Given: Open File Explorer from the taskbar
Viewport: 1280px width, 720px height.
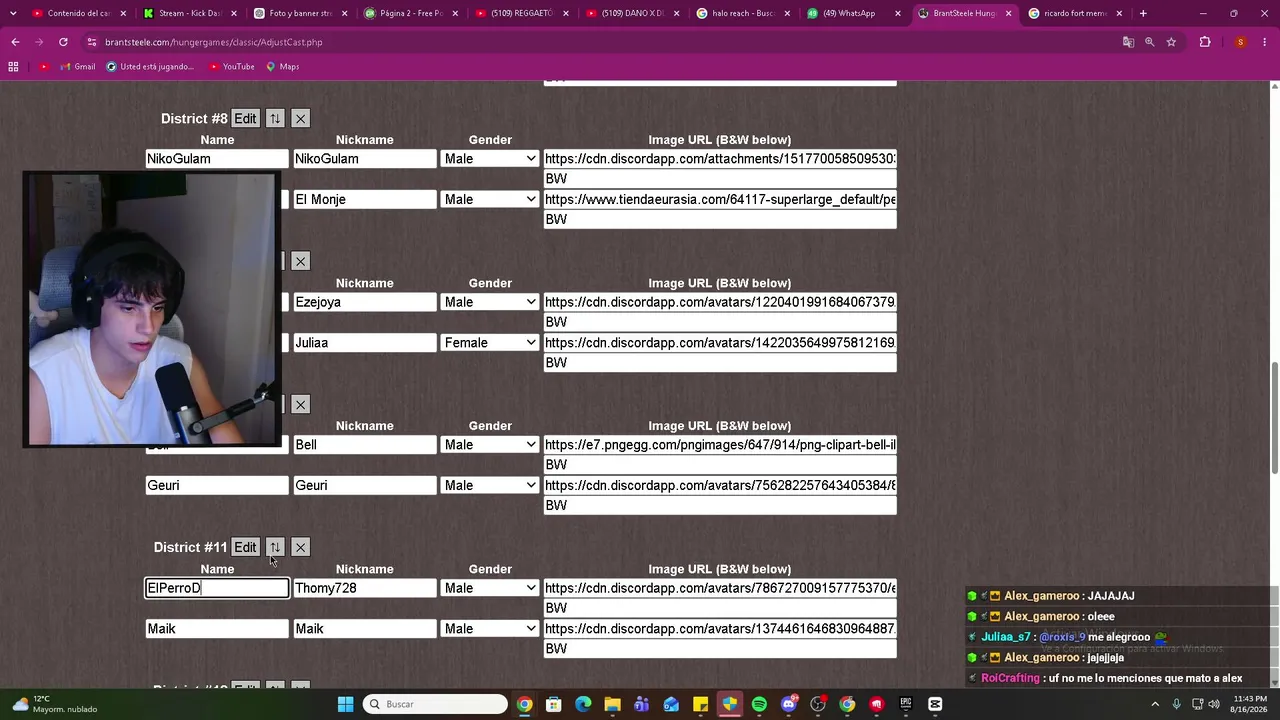Looking at the screenshot, I should [612, 704].
